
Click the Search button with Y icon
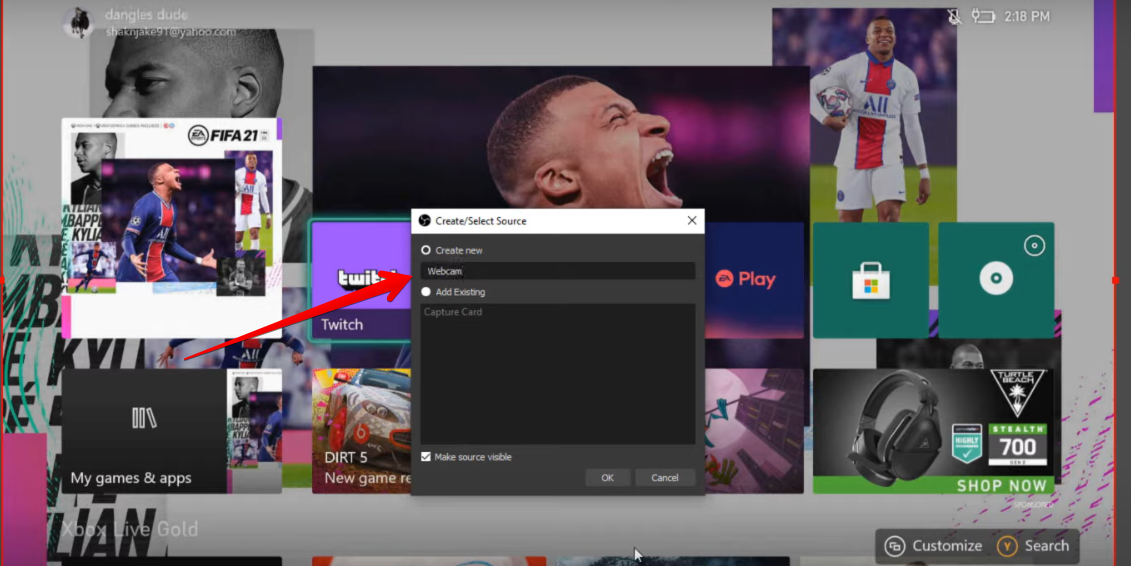click(x=1033, y=546)
